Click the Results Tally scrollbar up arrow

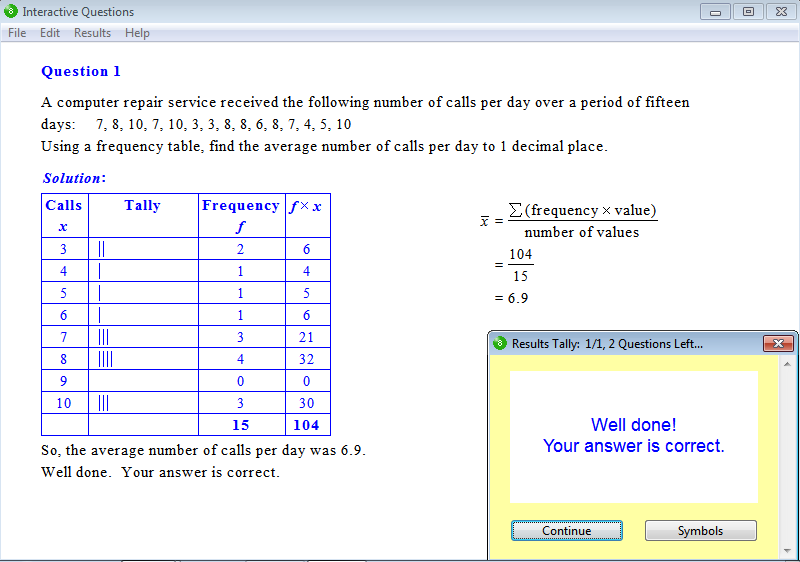[787, 364]
